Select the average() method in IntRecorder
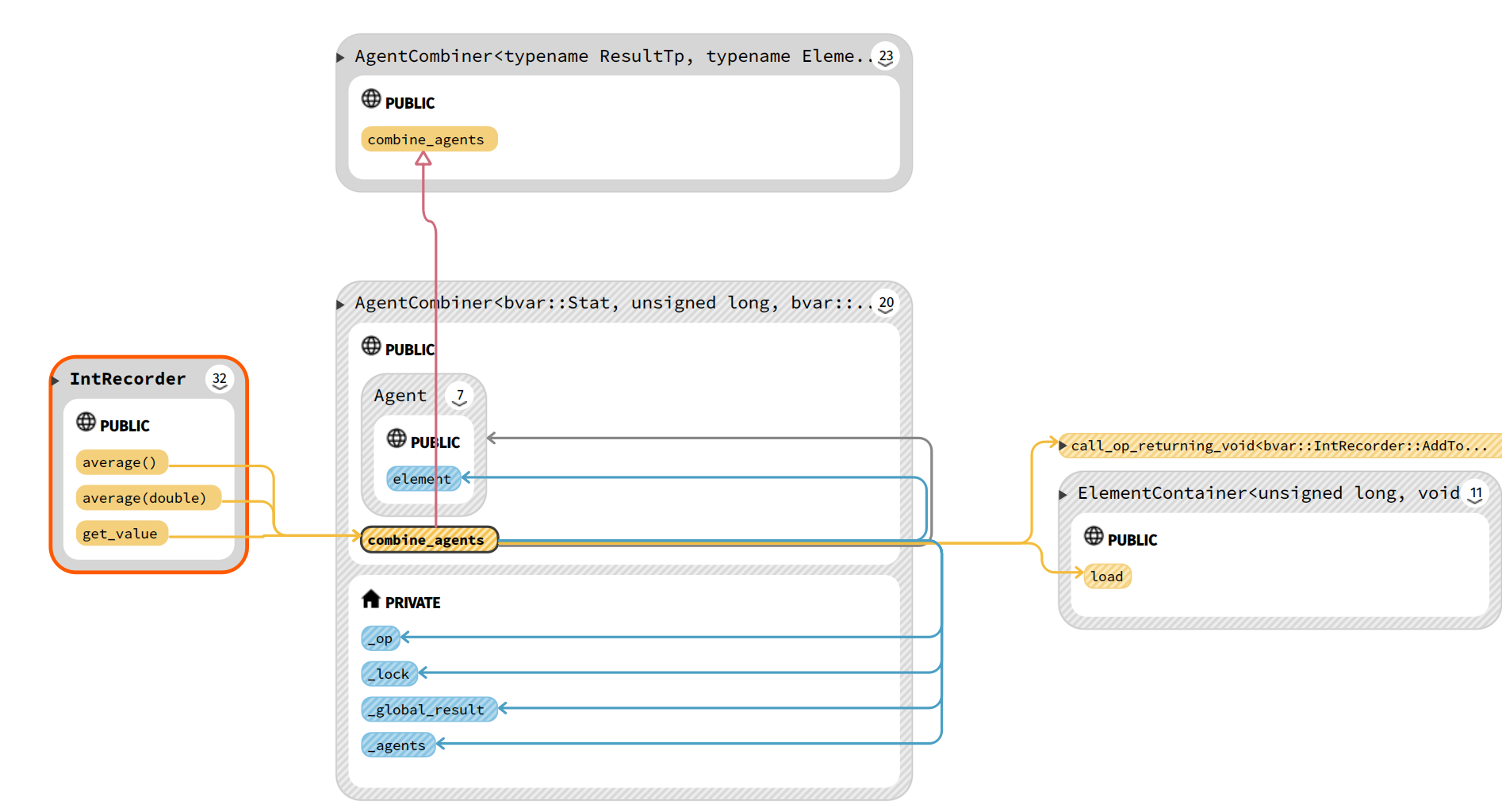The width and height of the screenshot is (1502, 812). [121, 462]
